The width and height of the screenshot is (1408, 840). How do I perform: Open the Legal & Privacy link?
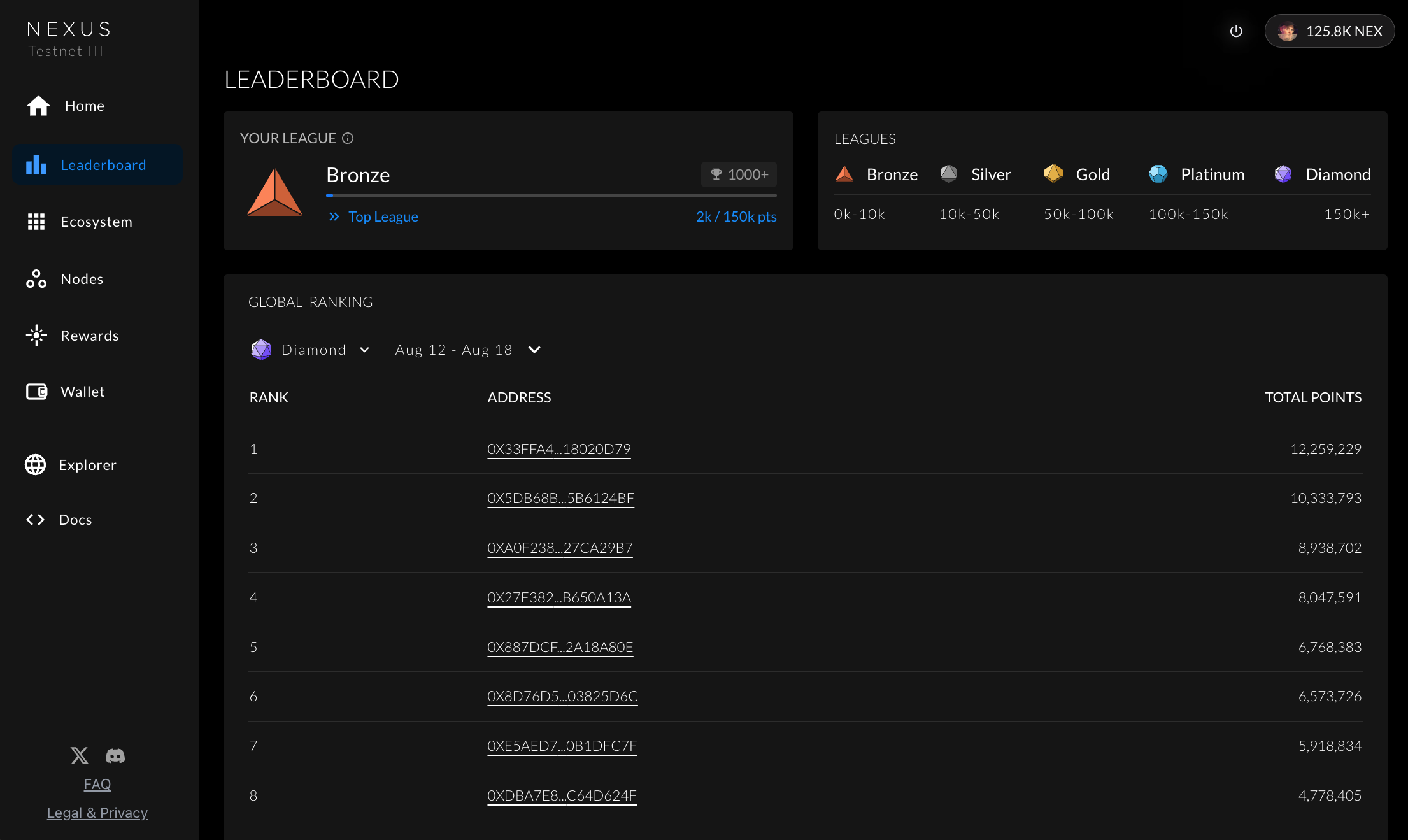click(x=97, y=813)
